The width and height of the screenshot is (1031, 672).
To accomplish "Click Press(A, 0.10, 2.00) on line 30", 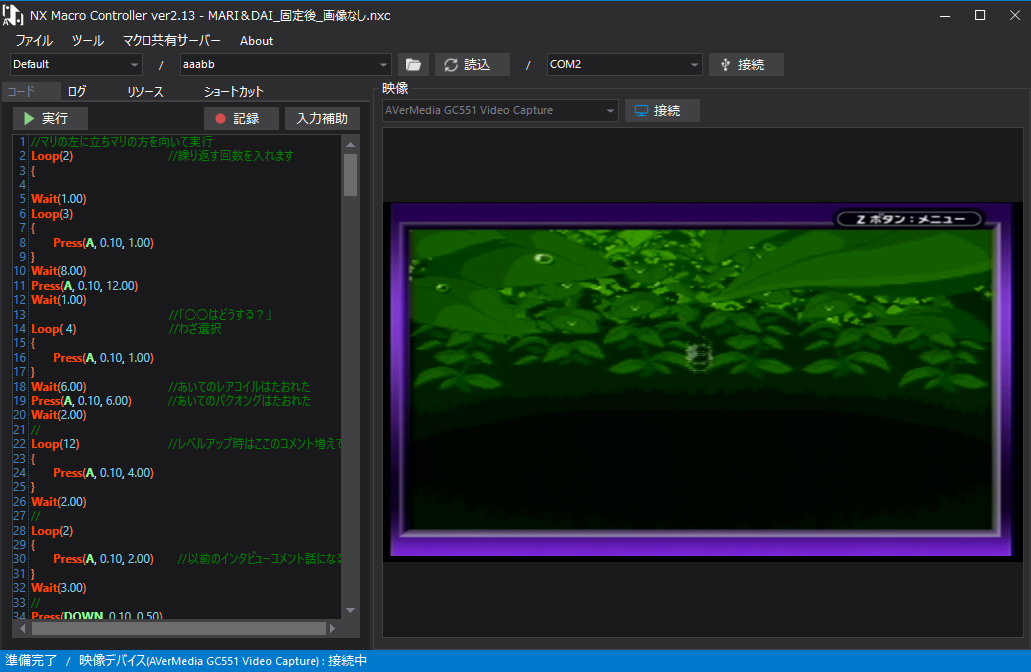I will (x=103, y=559).
